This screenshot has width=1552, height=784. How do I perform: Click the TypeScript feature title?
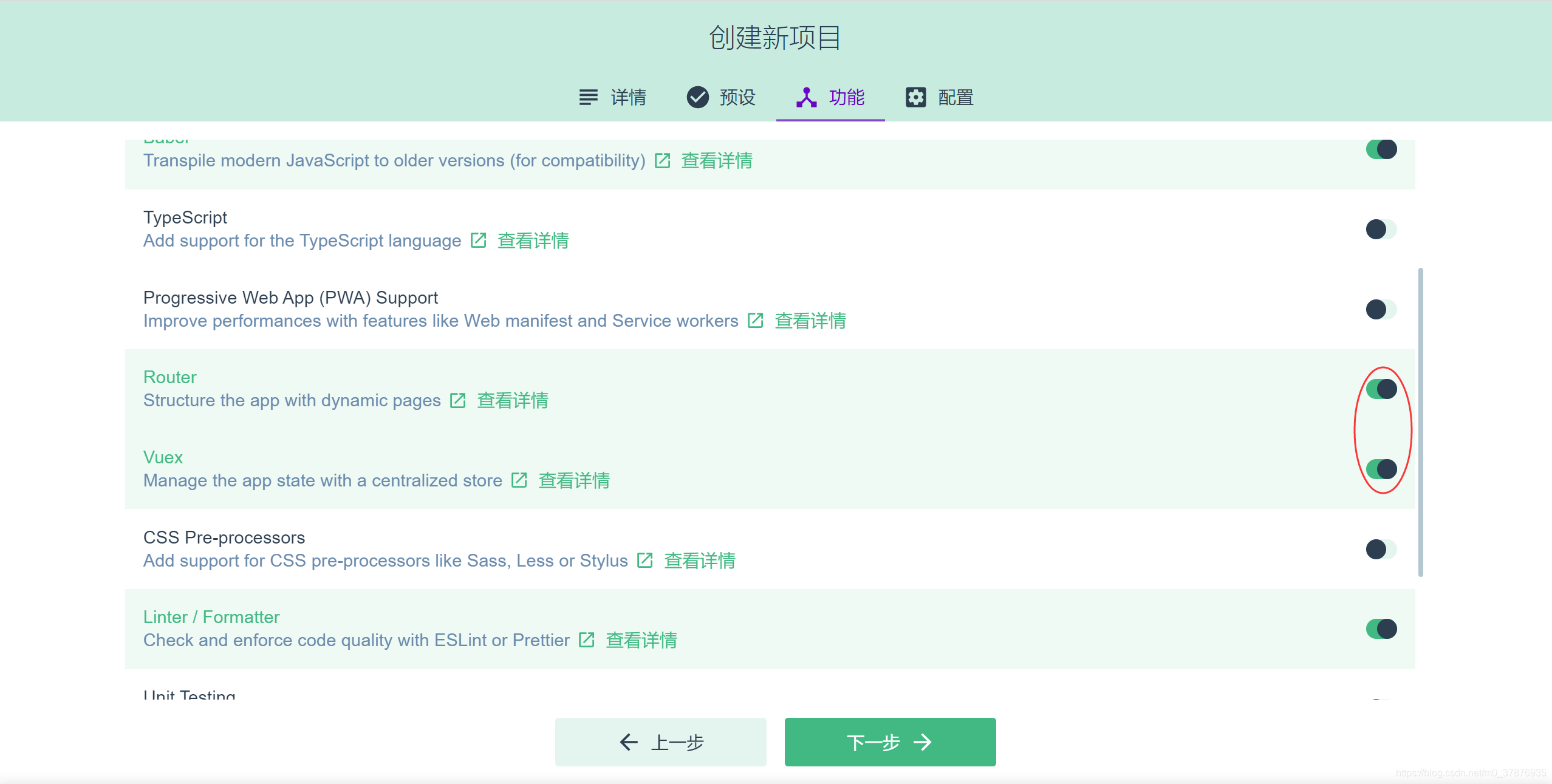pyautogui.click(x=185, y=217)
